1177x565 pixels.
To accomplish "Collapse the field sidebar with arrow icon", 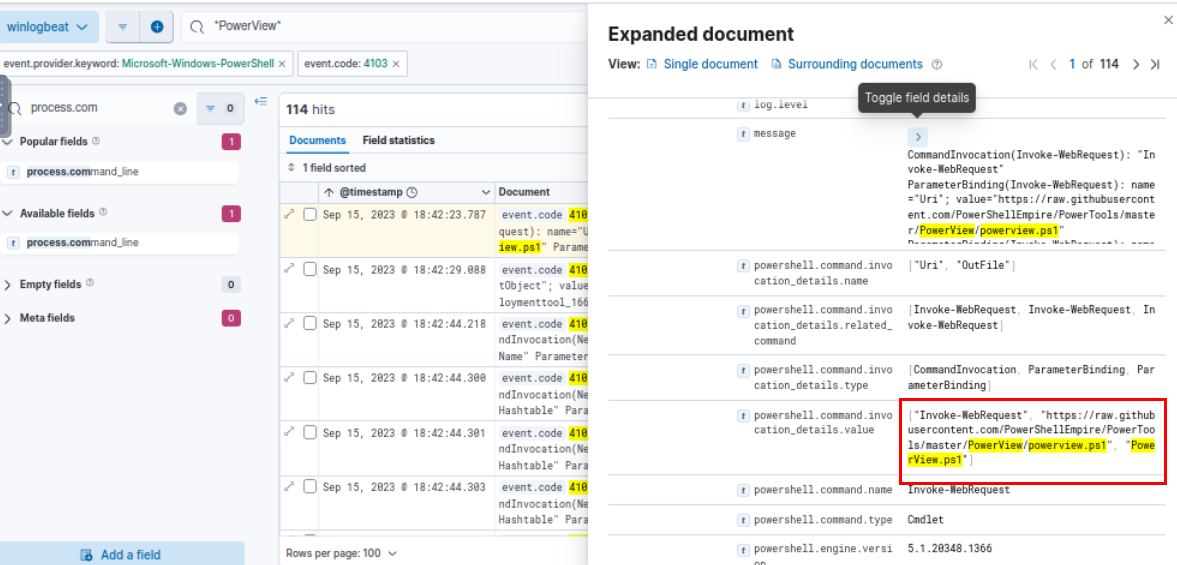I will (x=261, y=101).
